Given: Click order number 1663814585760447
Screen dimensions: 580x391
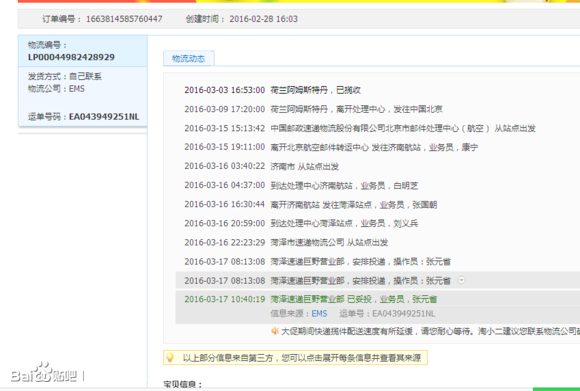Looking at the screenshot, I should [124, 19].
